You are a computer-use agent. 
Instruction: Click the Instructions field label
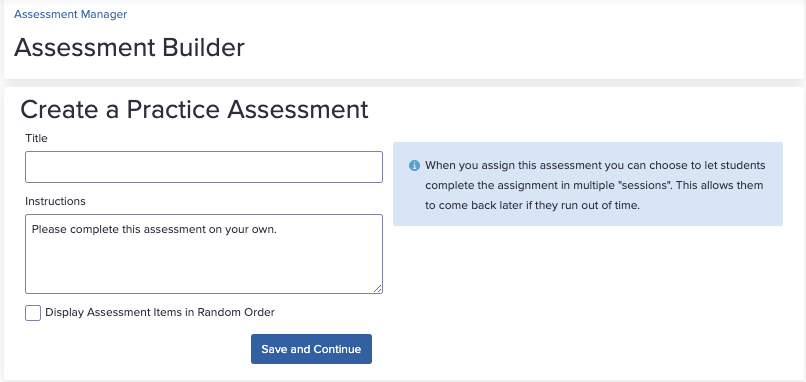[x=55, y=201]
